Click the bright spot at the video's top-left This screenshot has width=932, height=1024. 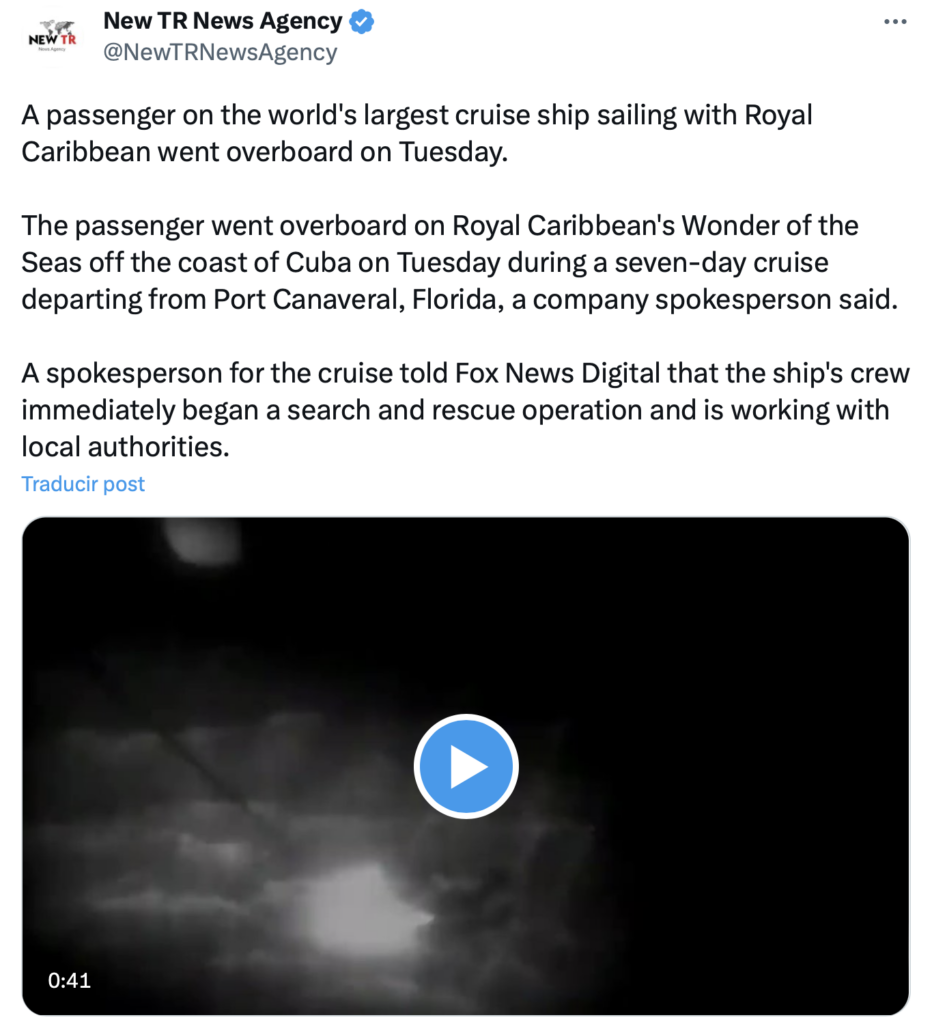(x=198, y=540)
